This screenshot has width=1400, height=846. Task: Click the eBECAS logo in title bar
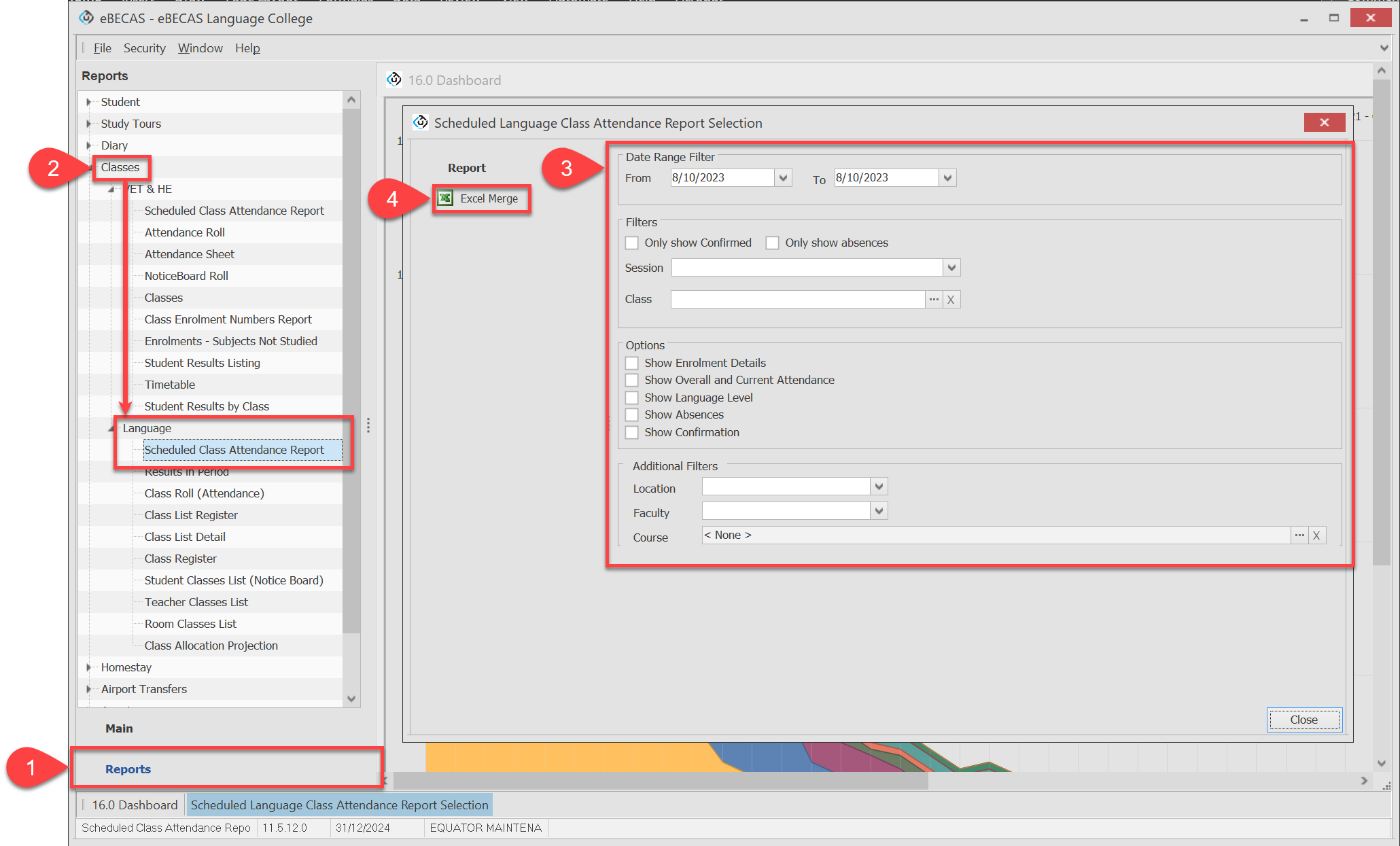click(87, 18)
